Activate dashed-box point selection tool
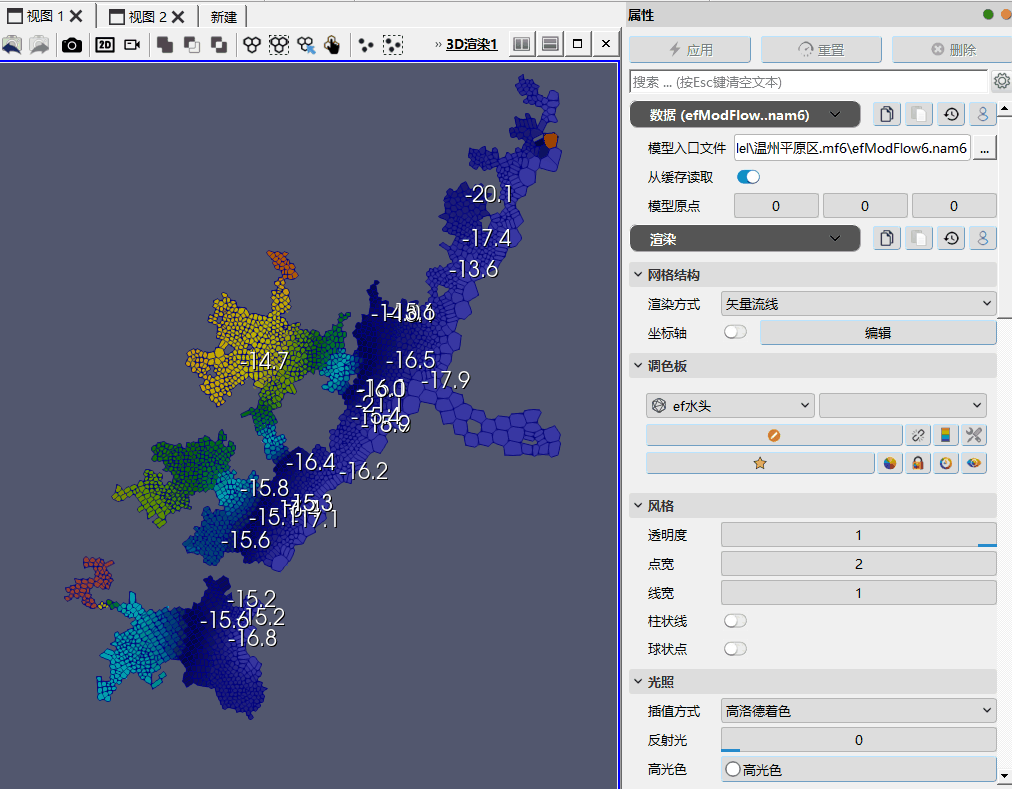This screenshot has width=1012, height=789. (x=393, y=45)
